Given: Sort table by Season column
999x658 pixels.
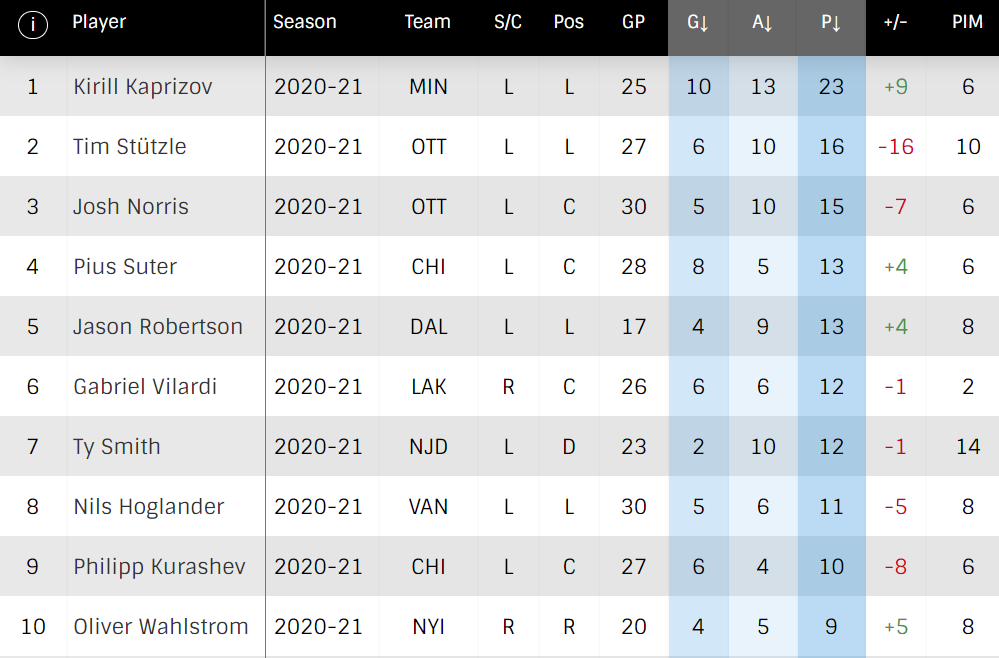Looking at the screenshot, I should click(305, 22).
